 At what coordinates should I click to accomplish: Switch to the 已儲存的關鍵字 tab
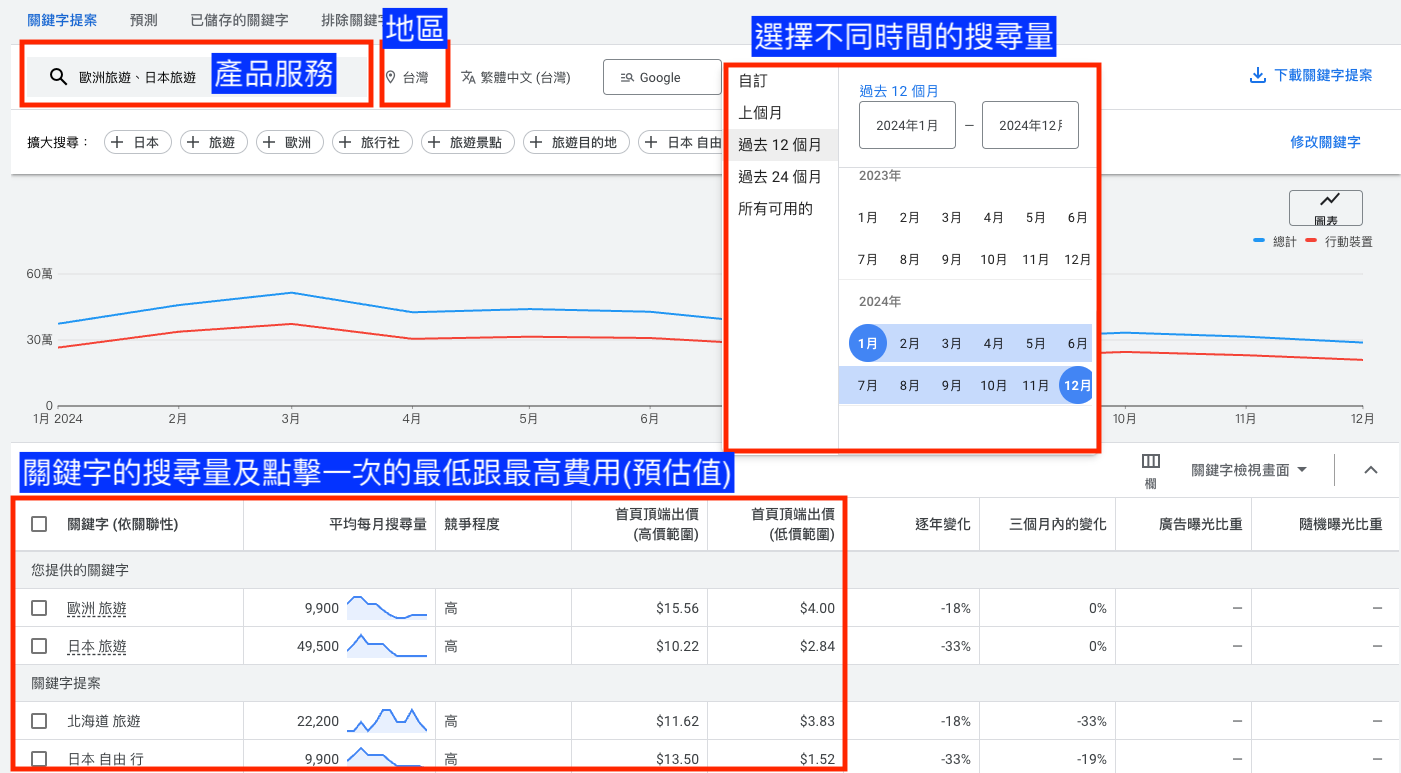[x=239, y=19]
